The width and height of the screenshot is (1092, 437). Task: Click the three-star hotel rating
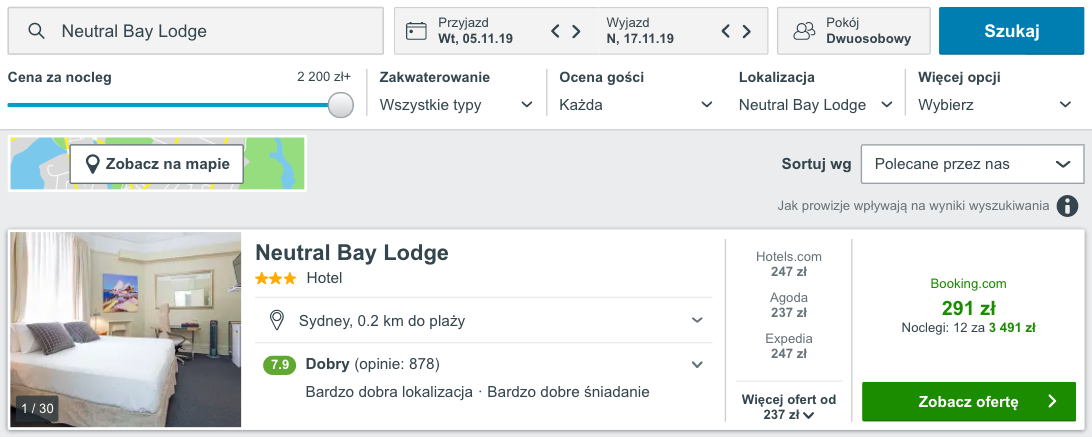coord(275,278)
